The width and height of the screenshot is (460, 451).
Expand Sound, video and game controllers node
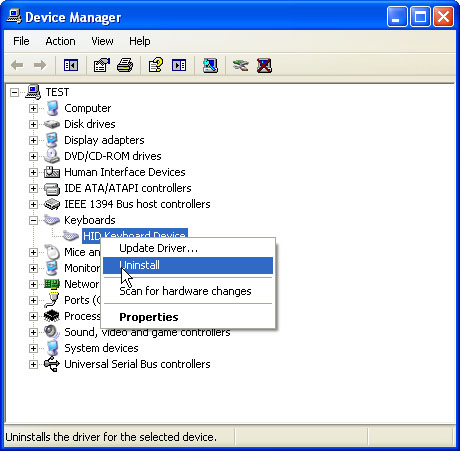coord(33,332)
